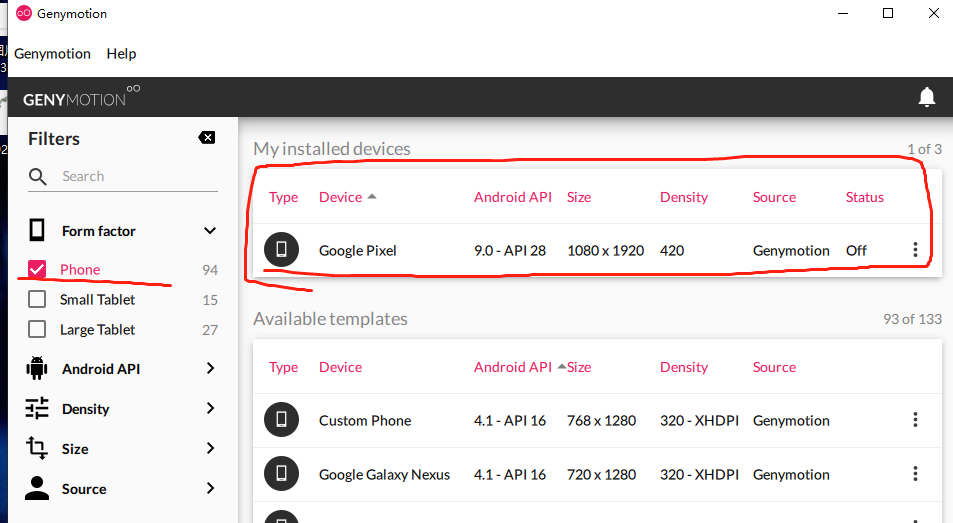Image resolution: width=953 pixels, height=523 pixels.
Task: Click the Small Tablet filter label
Action: click(97, 299)
